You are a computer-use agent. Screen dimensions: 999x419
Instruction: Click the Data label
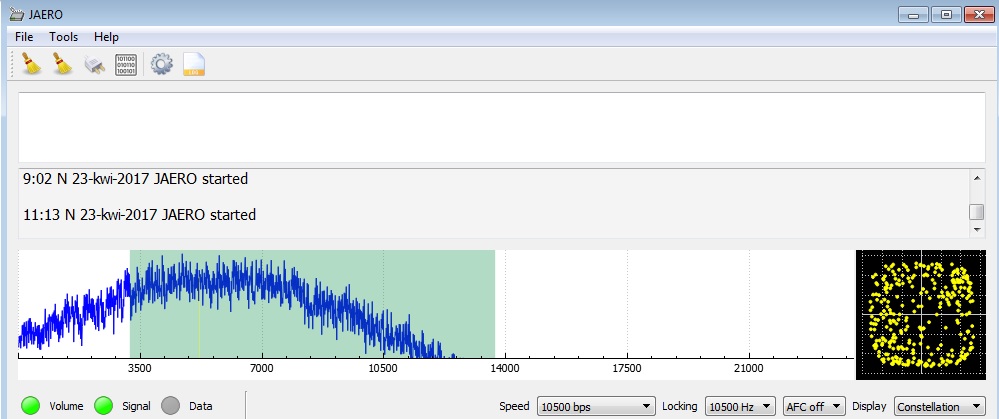click(x=201, y=406)
